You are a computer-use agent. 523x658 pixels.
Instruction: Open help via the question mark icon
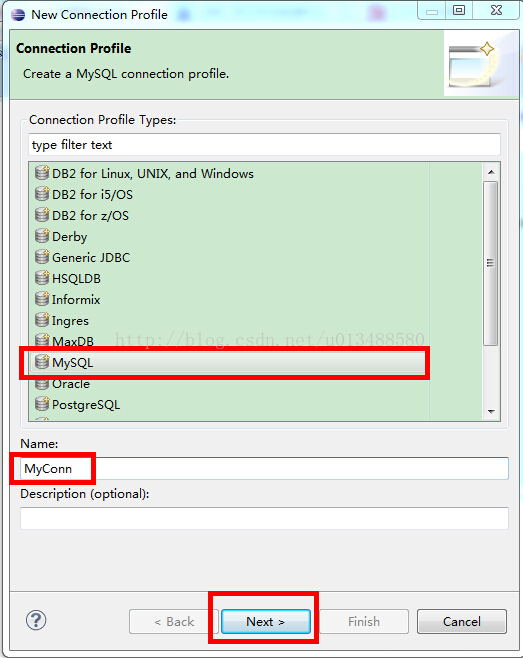click(36, 620)
